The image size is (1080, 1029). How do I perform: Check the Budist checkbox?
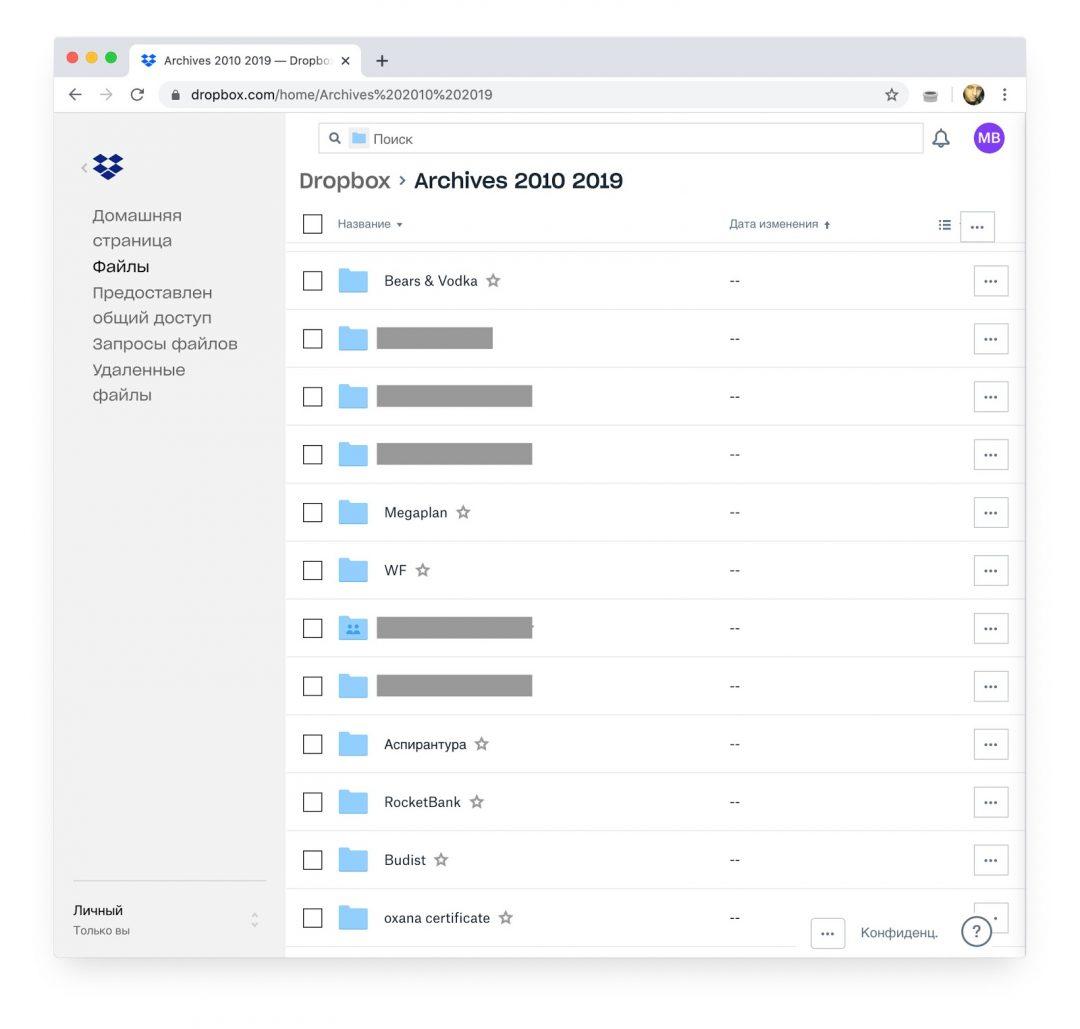[313, 860]
